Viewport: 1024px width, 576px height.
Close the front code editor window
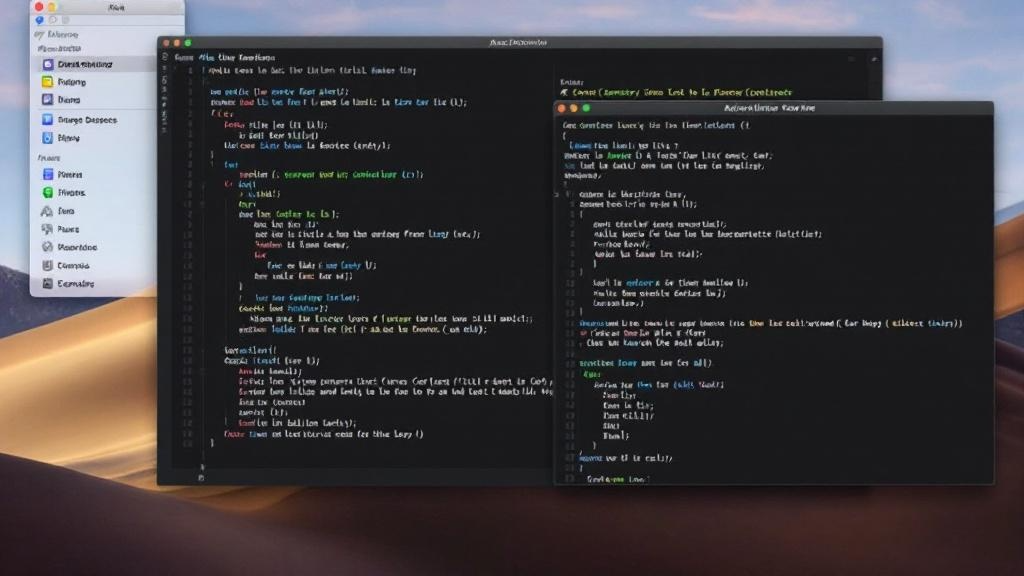(562, 108)
